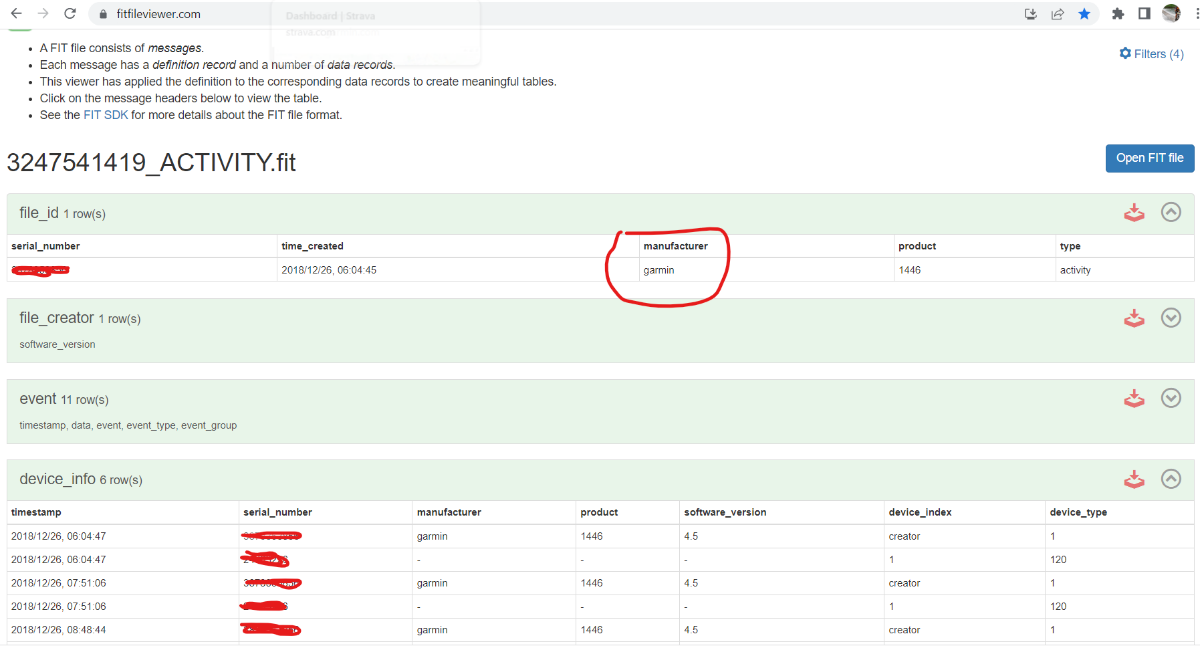Click the share page icon

click(1057, 14)
